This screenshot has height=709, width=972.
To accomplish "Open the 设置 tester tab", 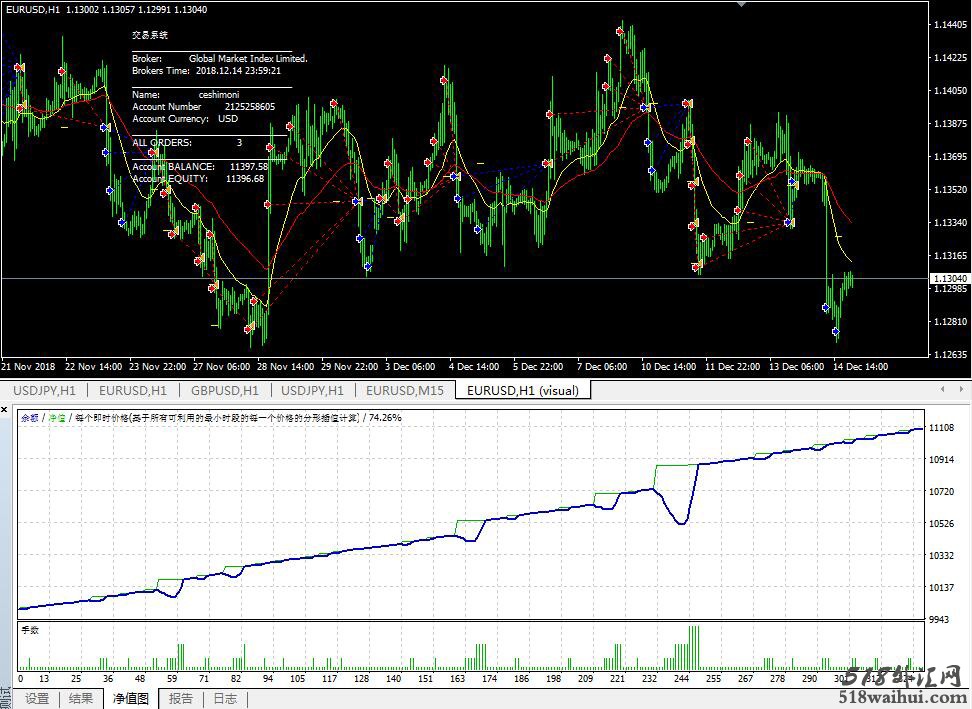I will coord(37,699).
